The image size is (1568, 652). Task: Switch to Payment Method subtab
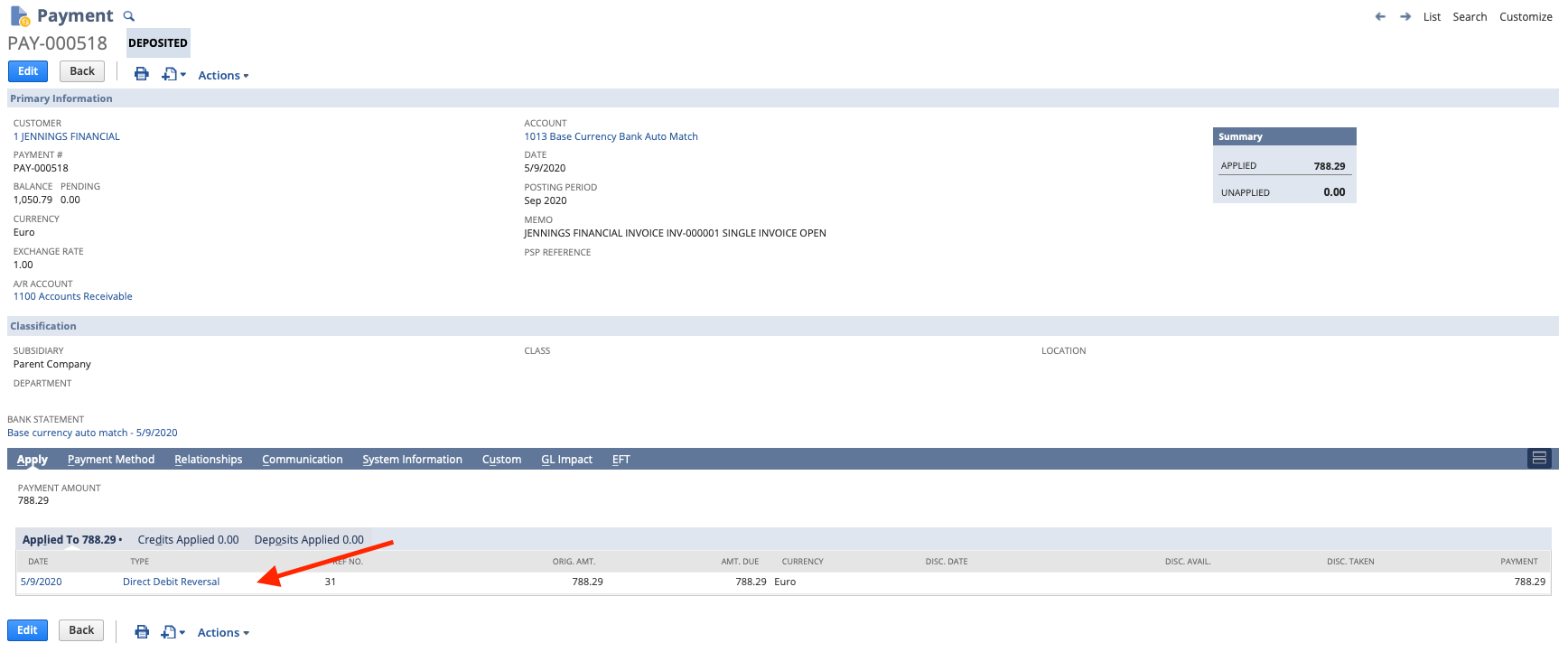[x=111, y=460]
